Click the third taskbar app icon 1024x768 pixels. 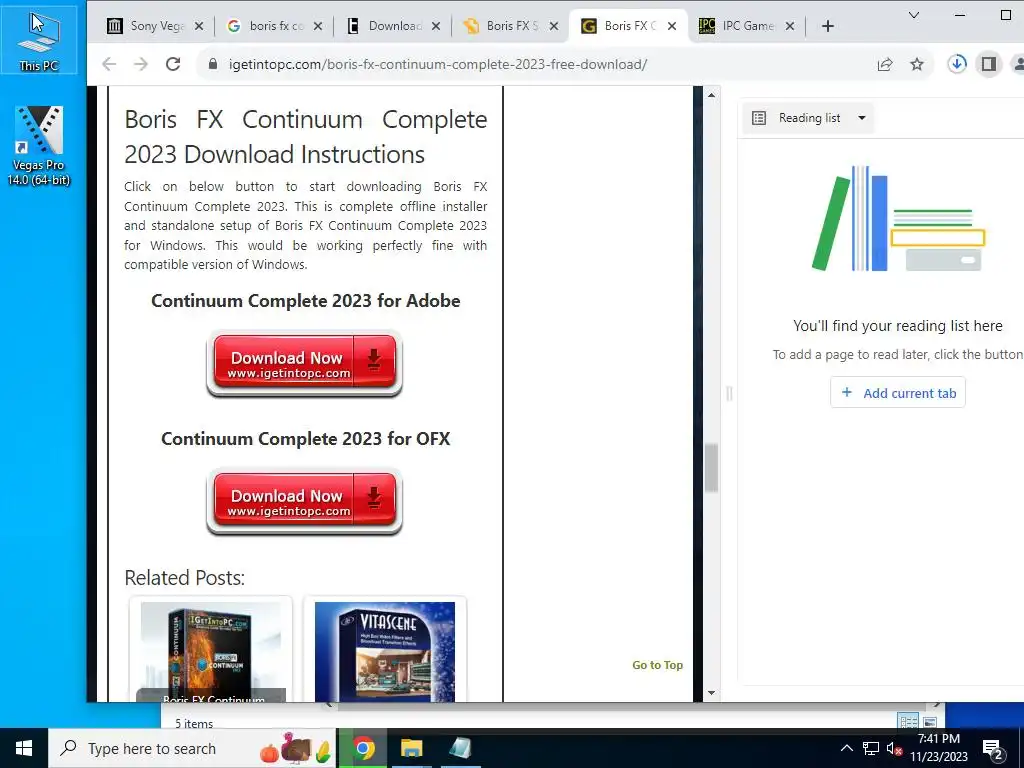point(460,748)
